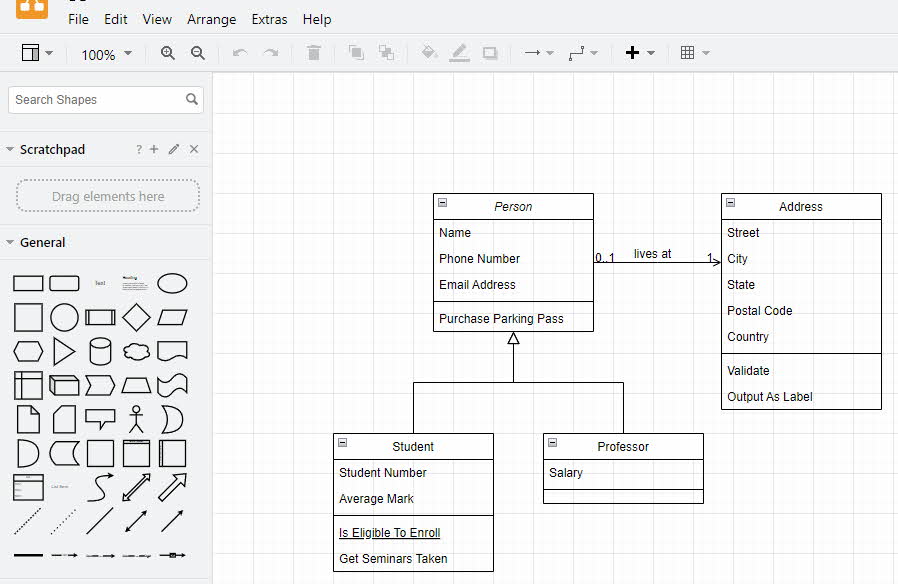Viewport: 898px width, 584px height.
Task: Pick the Actor stick figure shape
Action: pos(136,418)
